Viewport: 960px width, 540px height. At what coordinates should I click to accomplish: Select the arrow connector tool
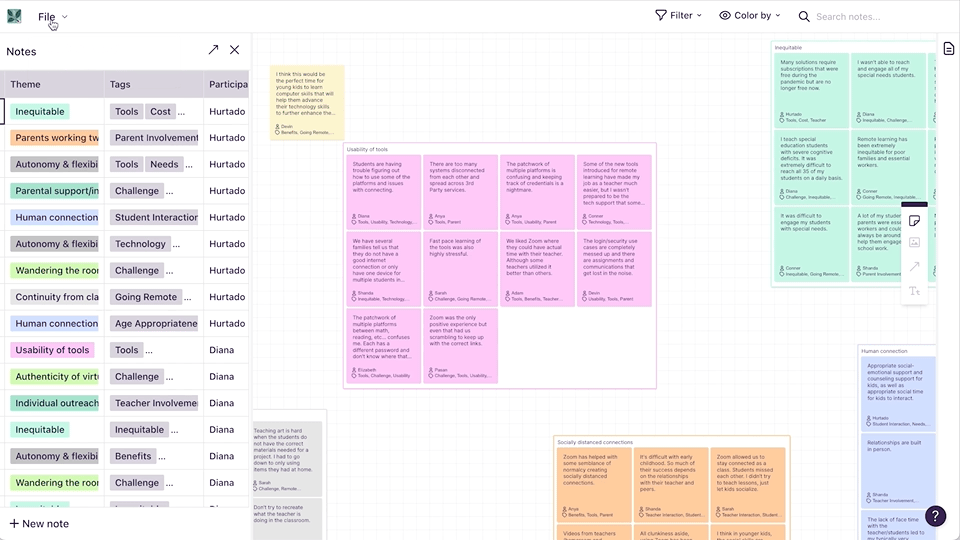(x=914, y=266)
